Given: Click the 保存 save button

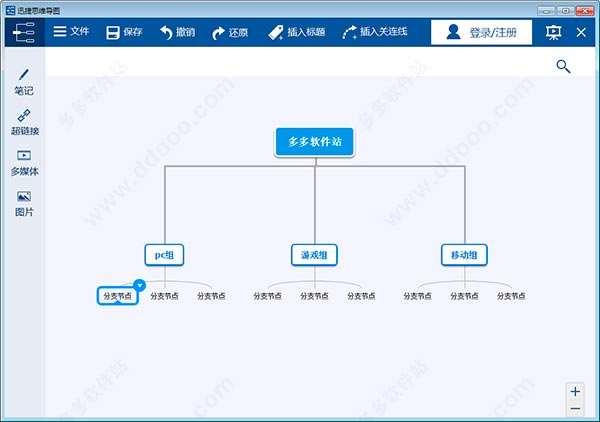Looking at the screenshot, I should click(124, 32).
